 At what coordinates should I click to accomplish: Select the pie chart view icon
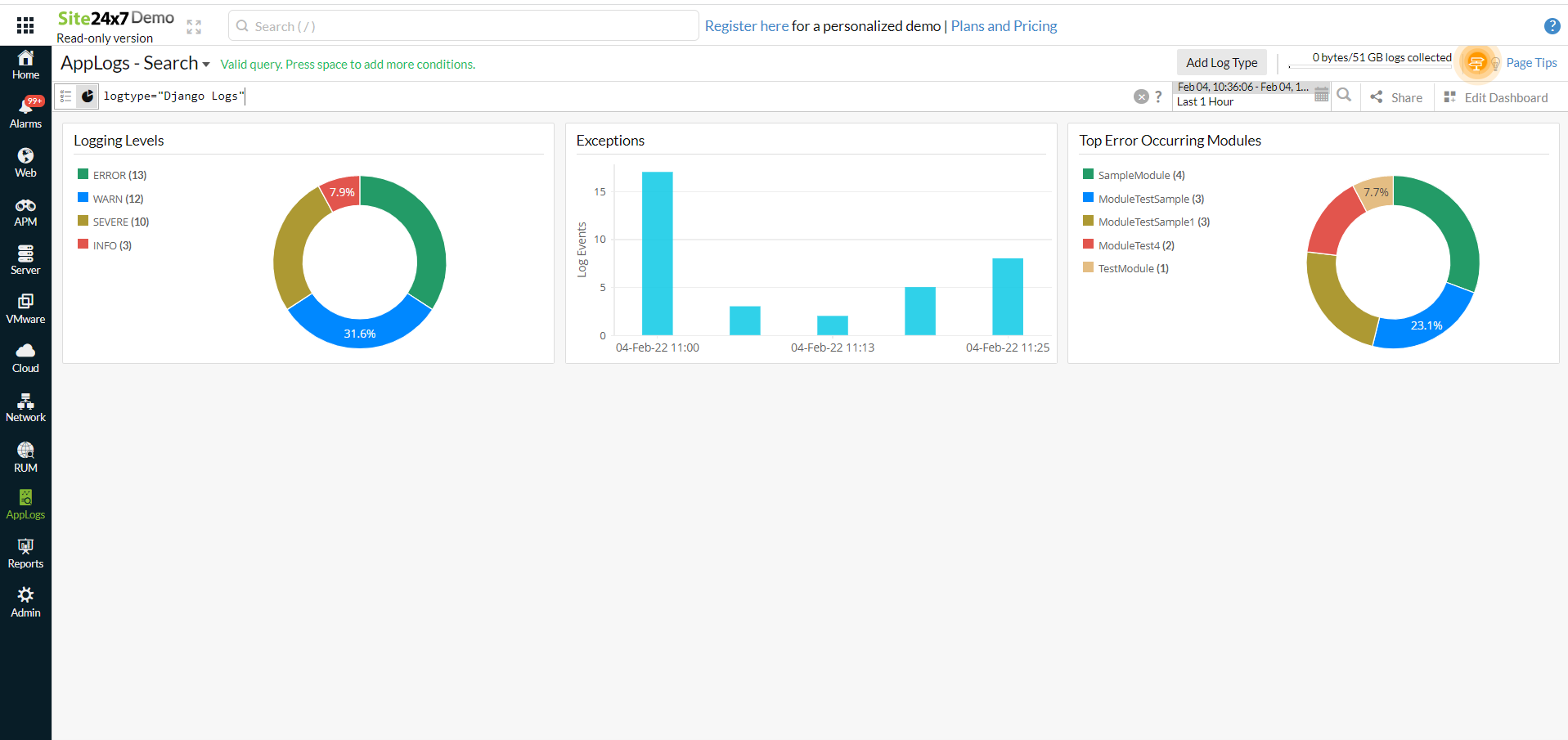click(x=88, y=96)
